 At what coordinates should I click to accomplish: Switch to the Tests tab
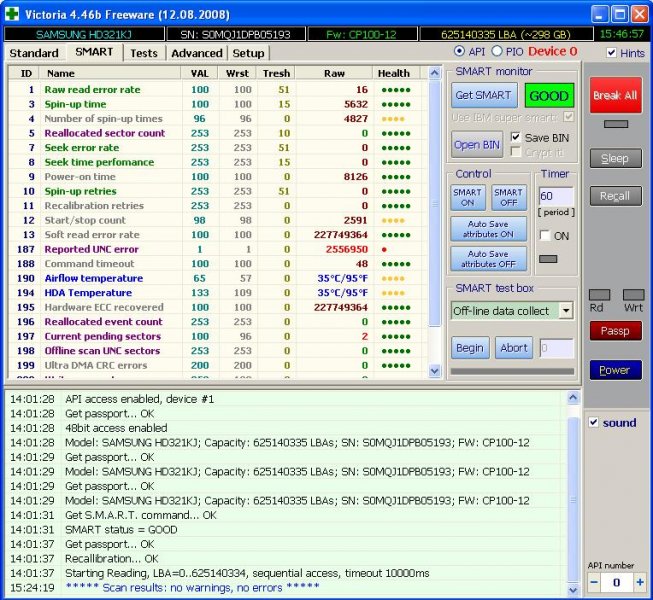pyautogui.click(x=144, y=52)
